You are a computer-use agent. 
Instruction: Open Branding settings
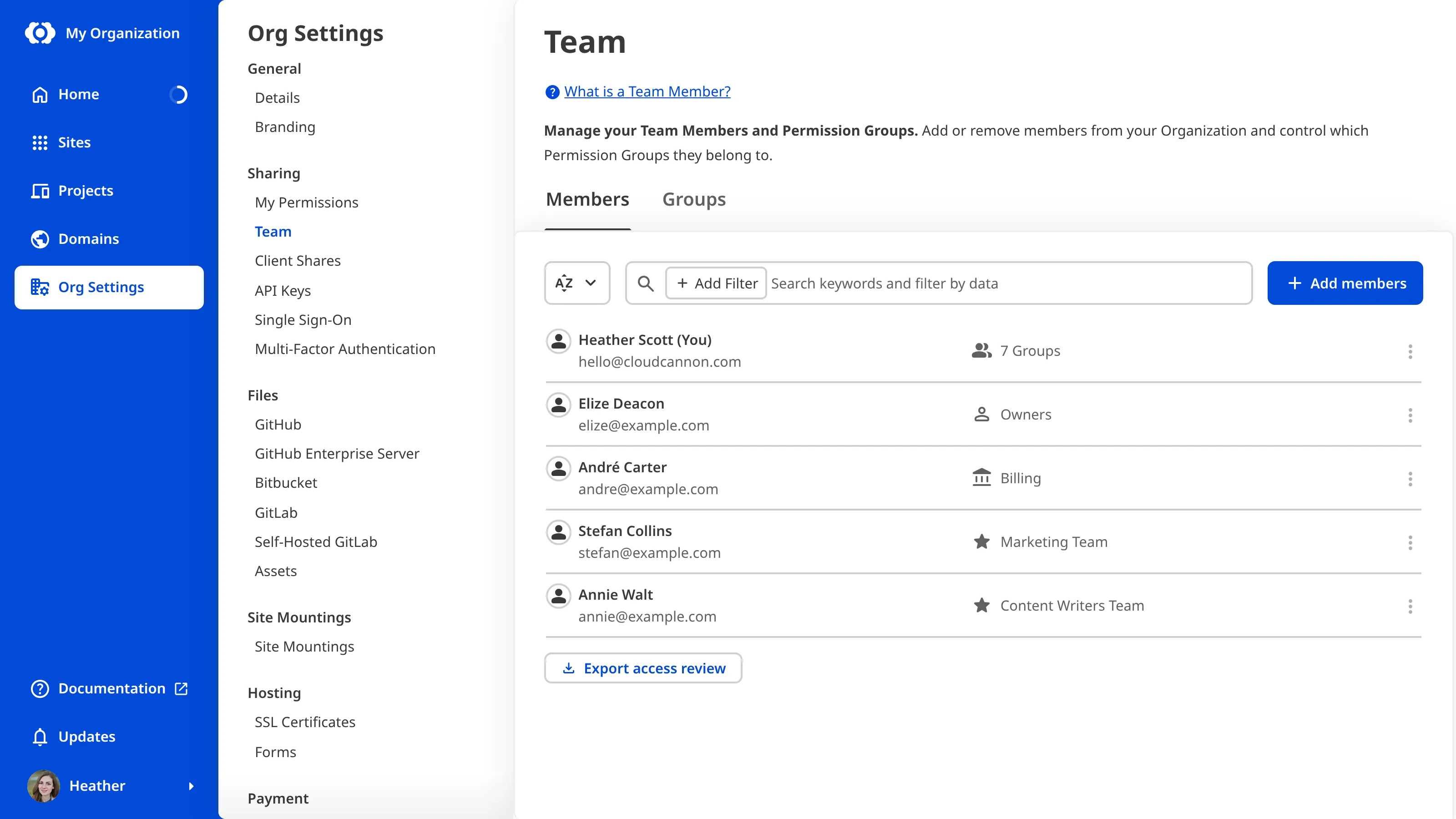[285, 127]
